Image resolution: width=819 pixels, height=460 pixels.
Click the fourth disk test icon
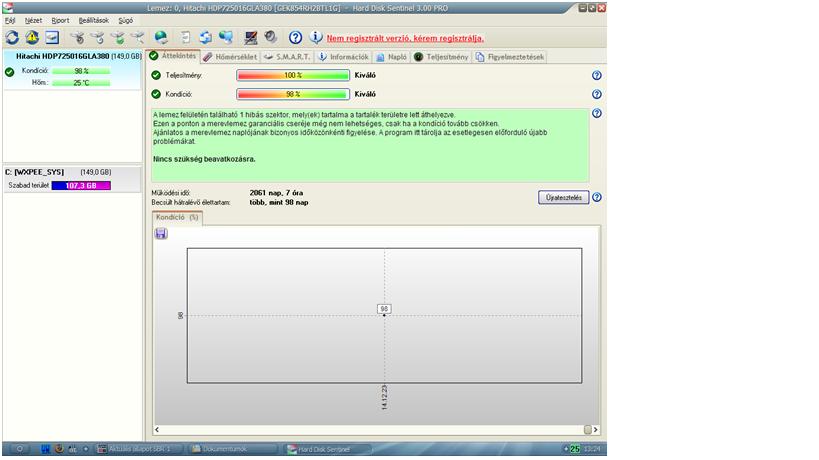coord(137,37)
